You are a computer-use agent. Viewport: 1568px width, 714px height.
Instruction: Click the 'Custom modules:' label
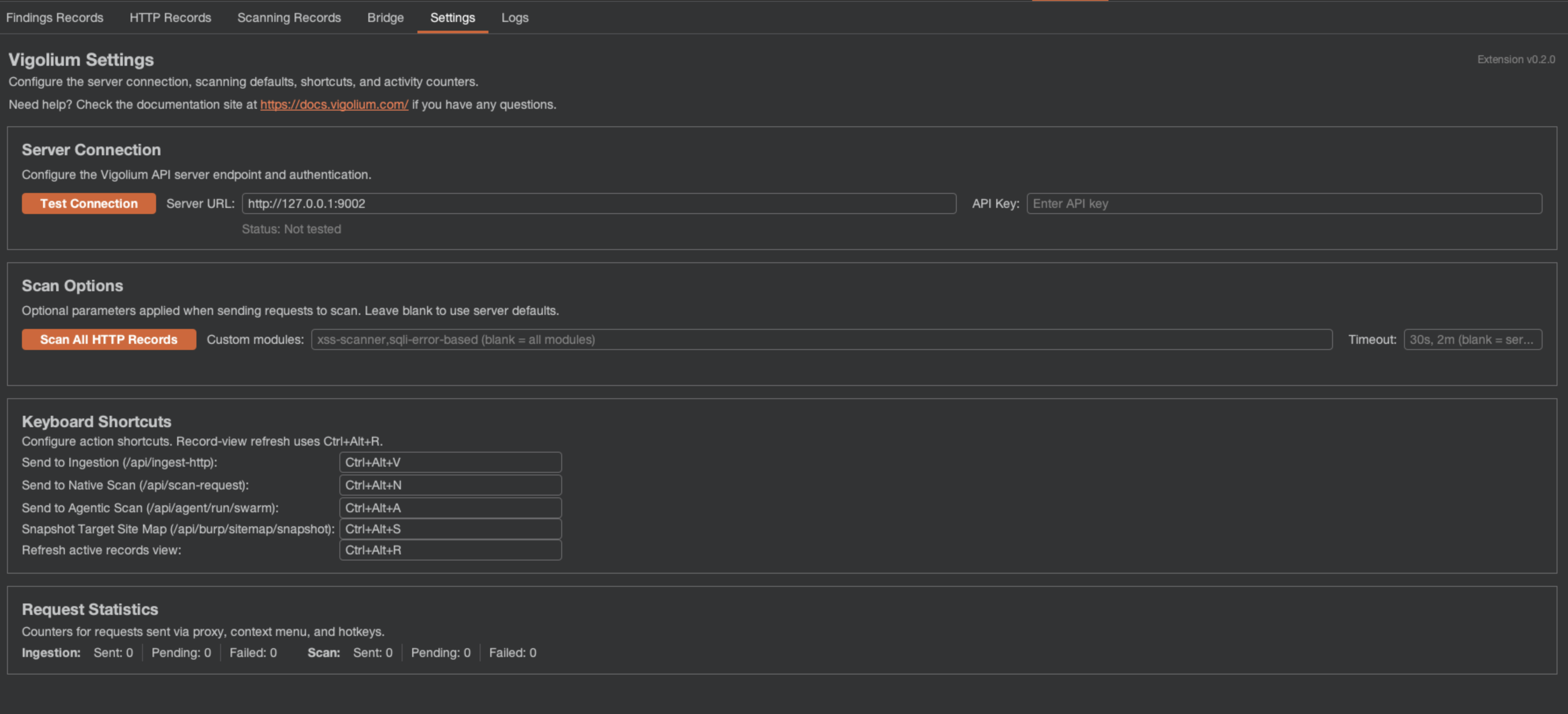click(255, 339)
